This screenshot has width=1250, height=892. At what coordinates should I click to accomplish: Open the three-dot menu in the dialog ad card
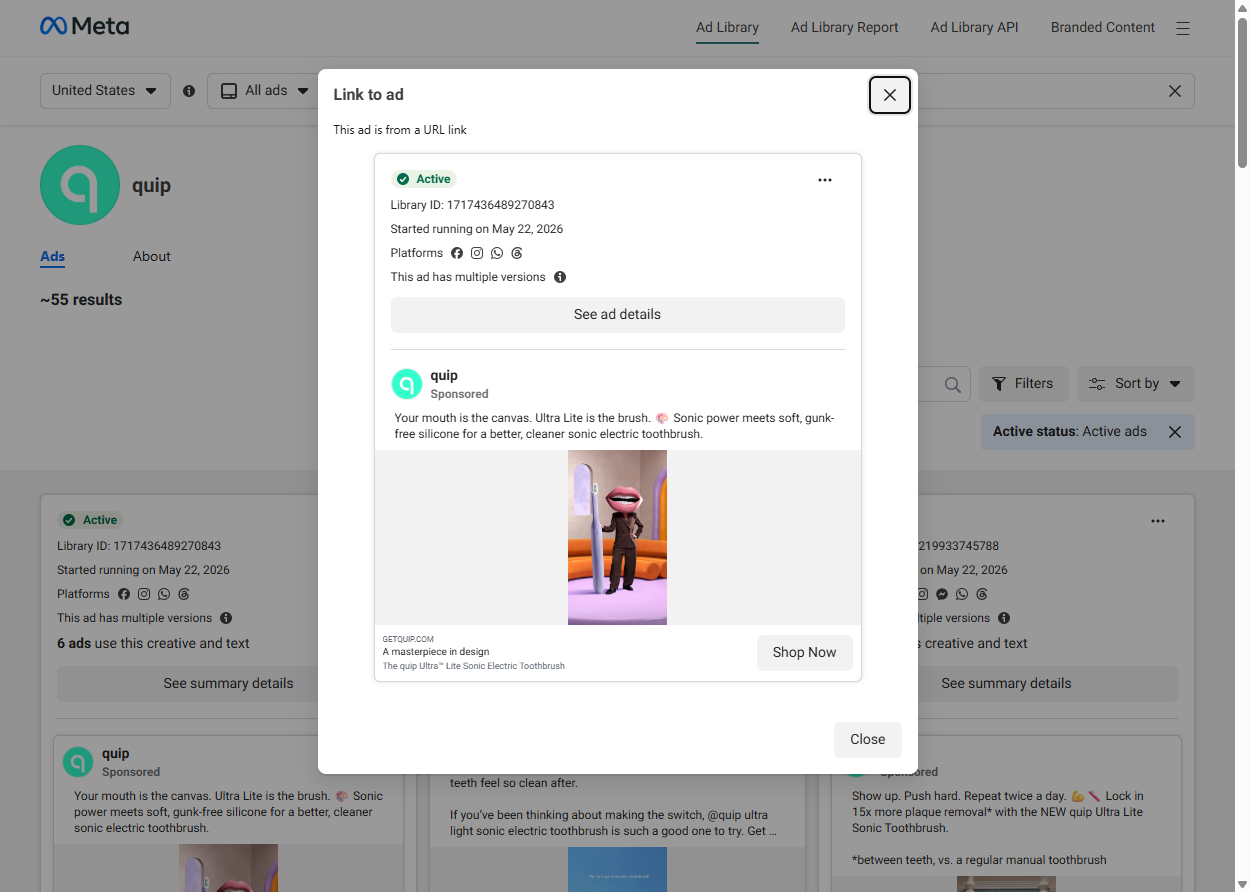click(825, 180)
